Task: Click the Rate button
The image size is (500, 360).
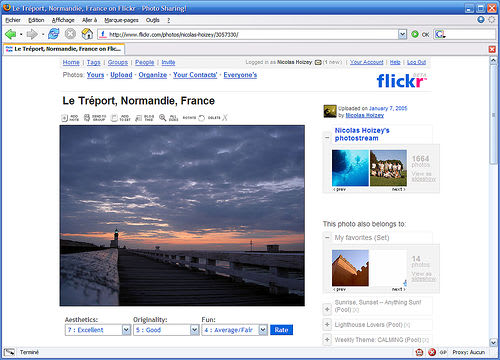Action: pyautogui.click(x=281, y=330)
